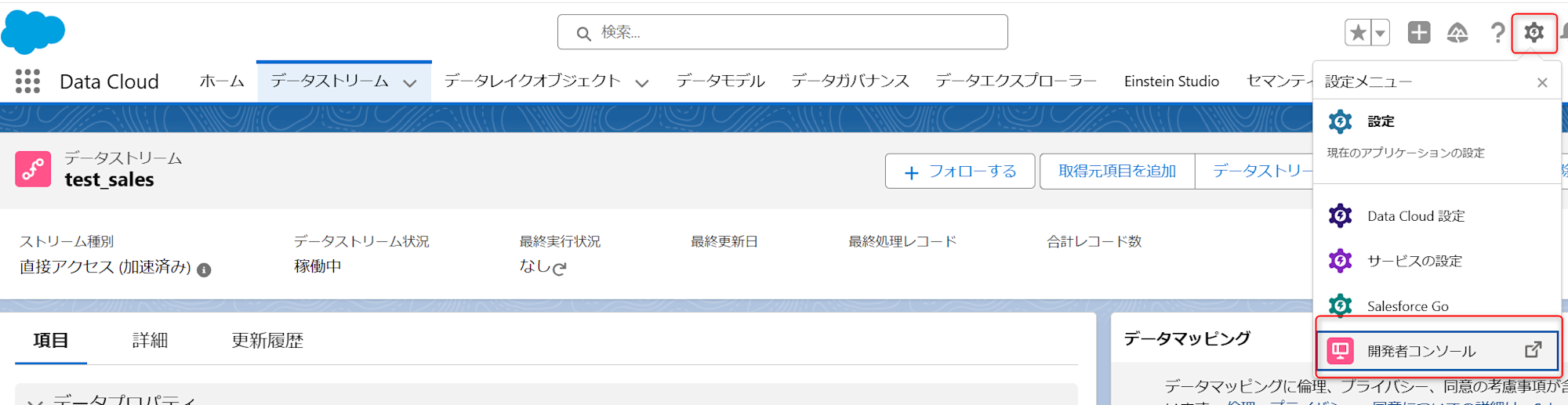Click the フォローする button
Screen dimensions: 1568x405
pos(960,171)
